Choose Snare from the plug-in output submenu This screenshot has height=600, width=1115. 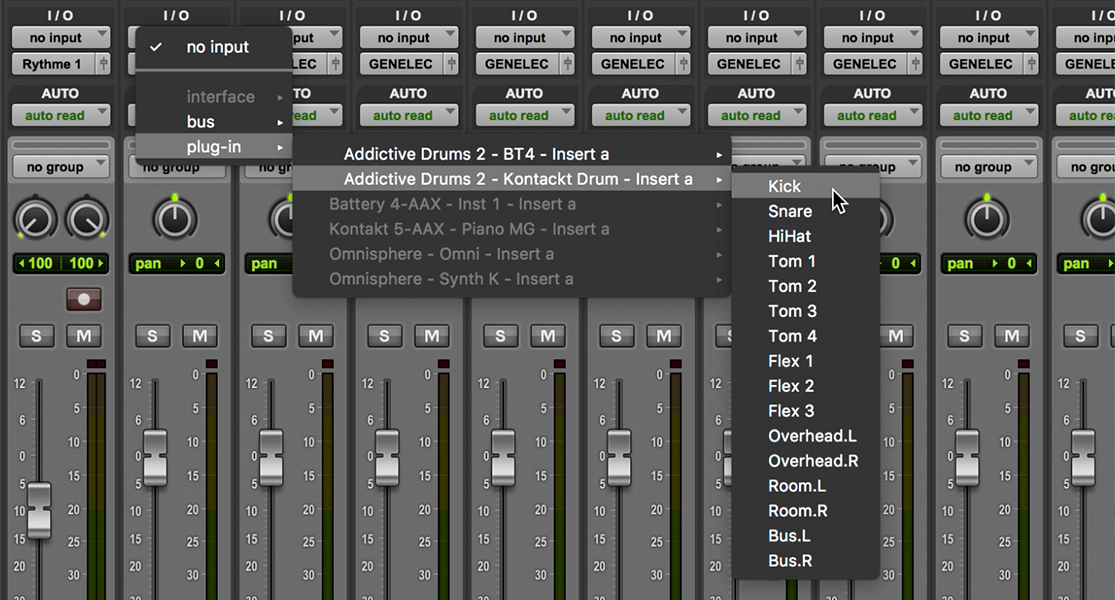tap(806, 211)
